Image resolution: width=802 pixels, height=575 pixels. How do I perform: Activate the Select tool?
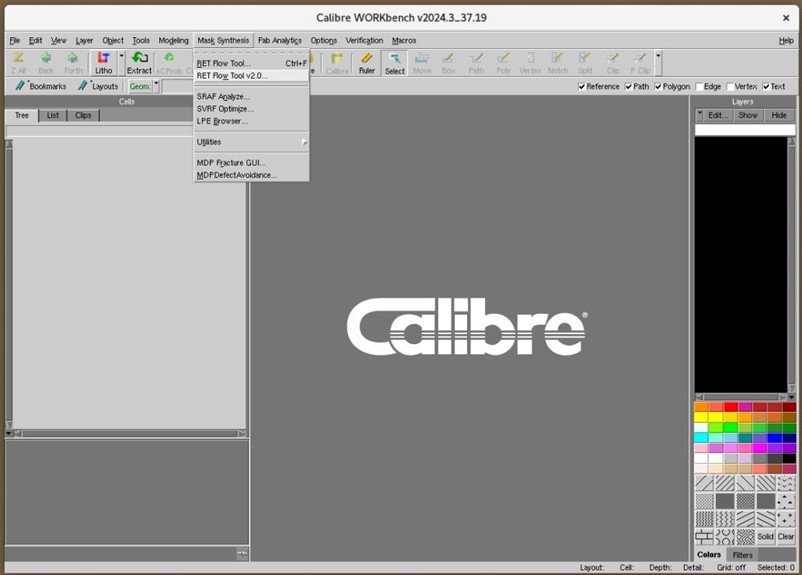tap(394, 63)
